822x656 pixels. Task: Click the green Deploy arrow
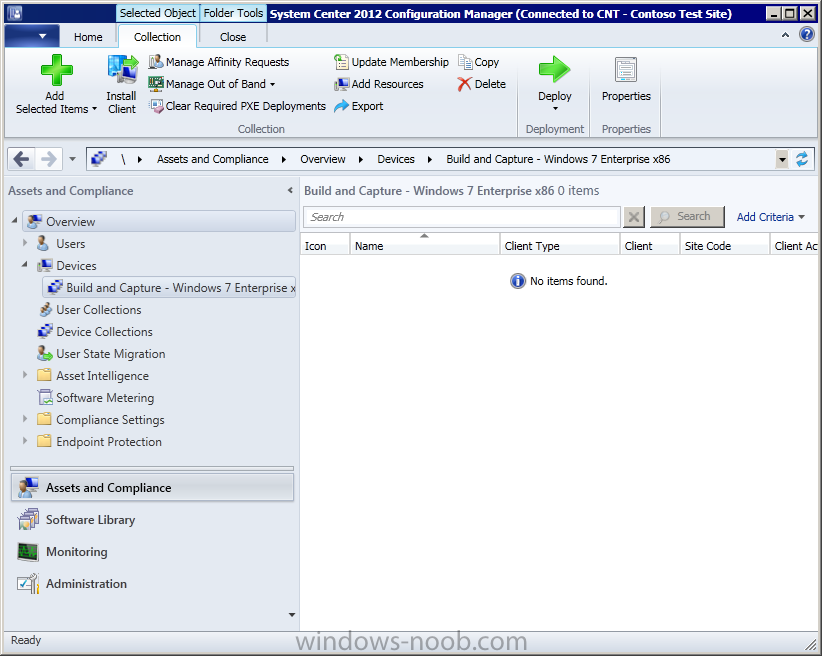click(554, 70)
